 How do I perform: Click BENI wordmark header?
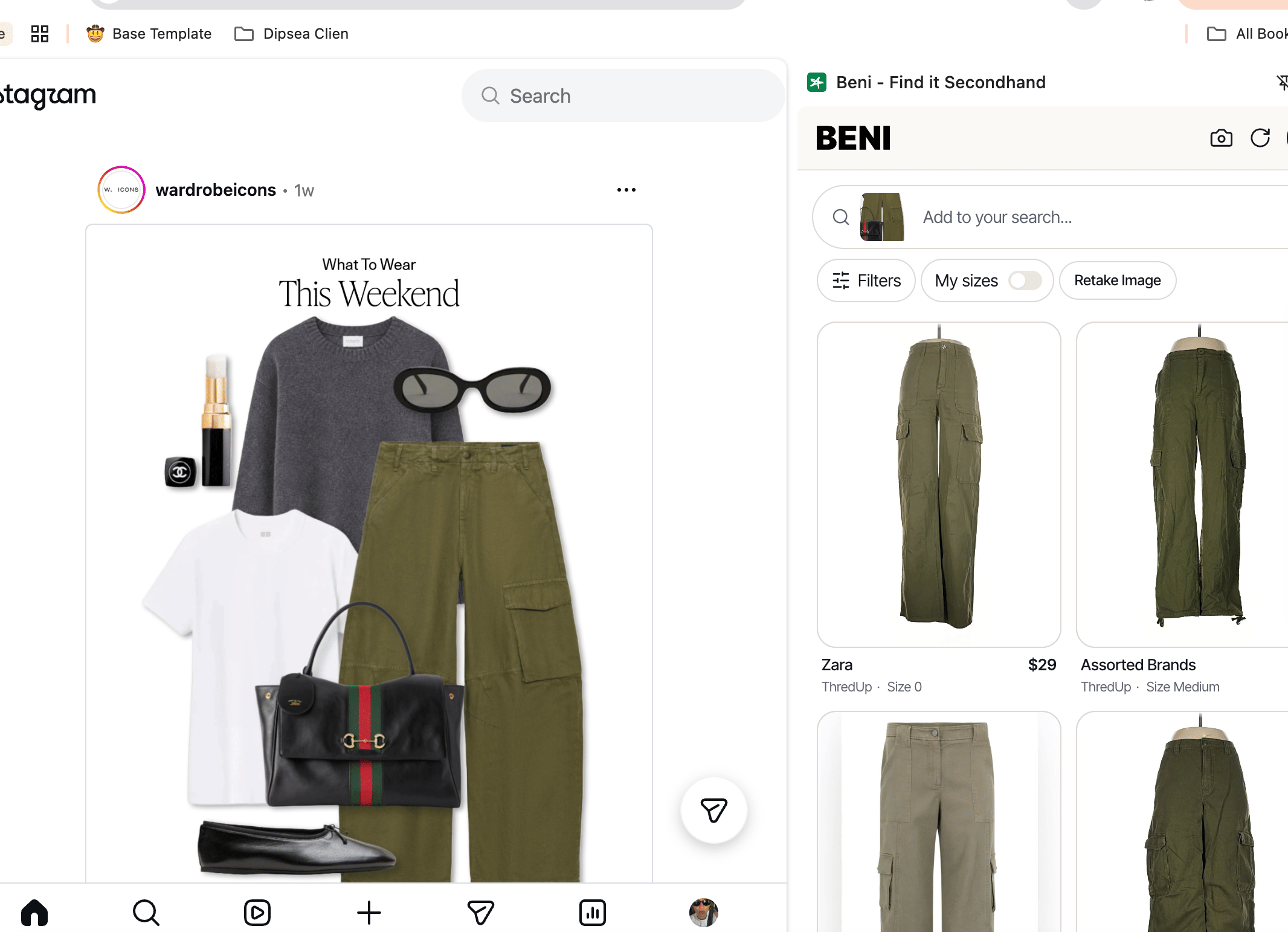coord(853,138)
